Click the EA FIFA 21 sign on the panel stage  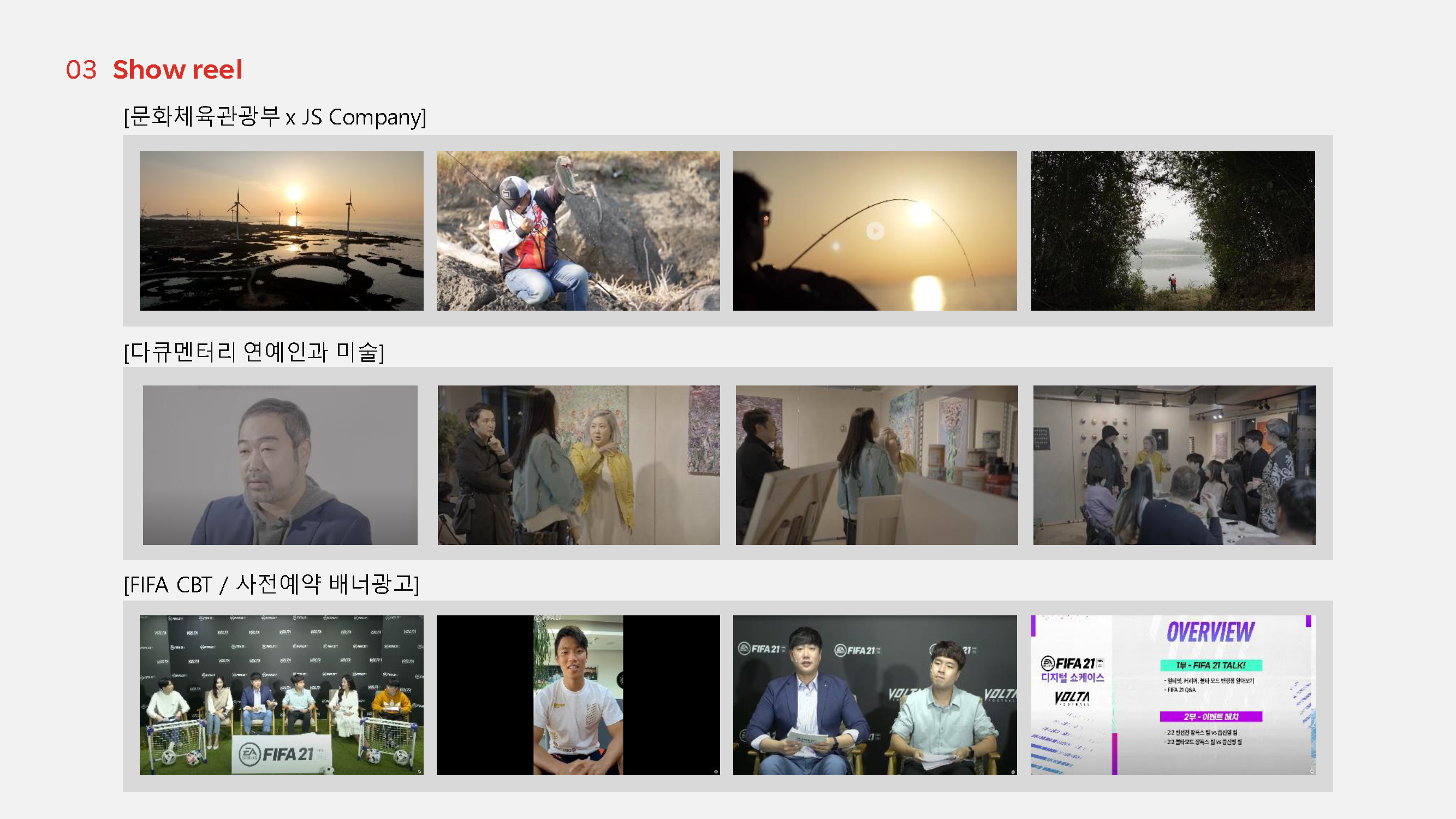(x=281, y=753)
